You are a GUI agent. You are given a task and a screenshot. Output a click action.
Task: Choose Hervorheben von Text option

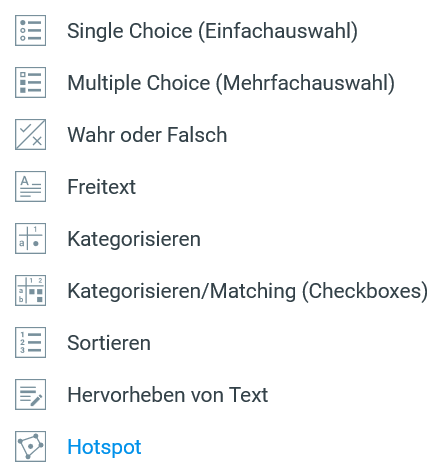pyautogui.click(x=167, y=395)
